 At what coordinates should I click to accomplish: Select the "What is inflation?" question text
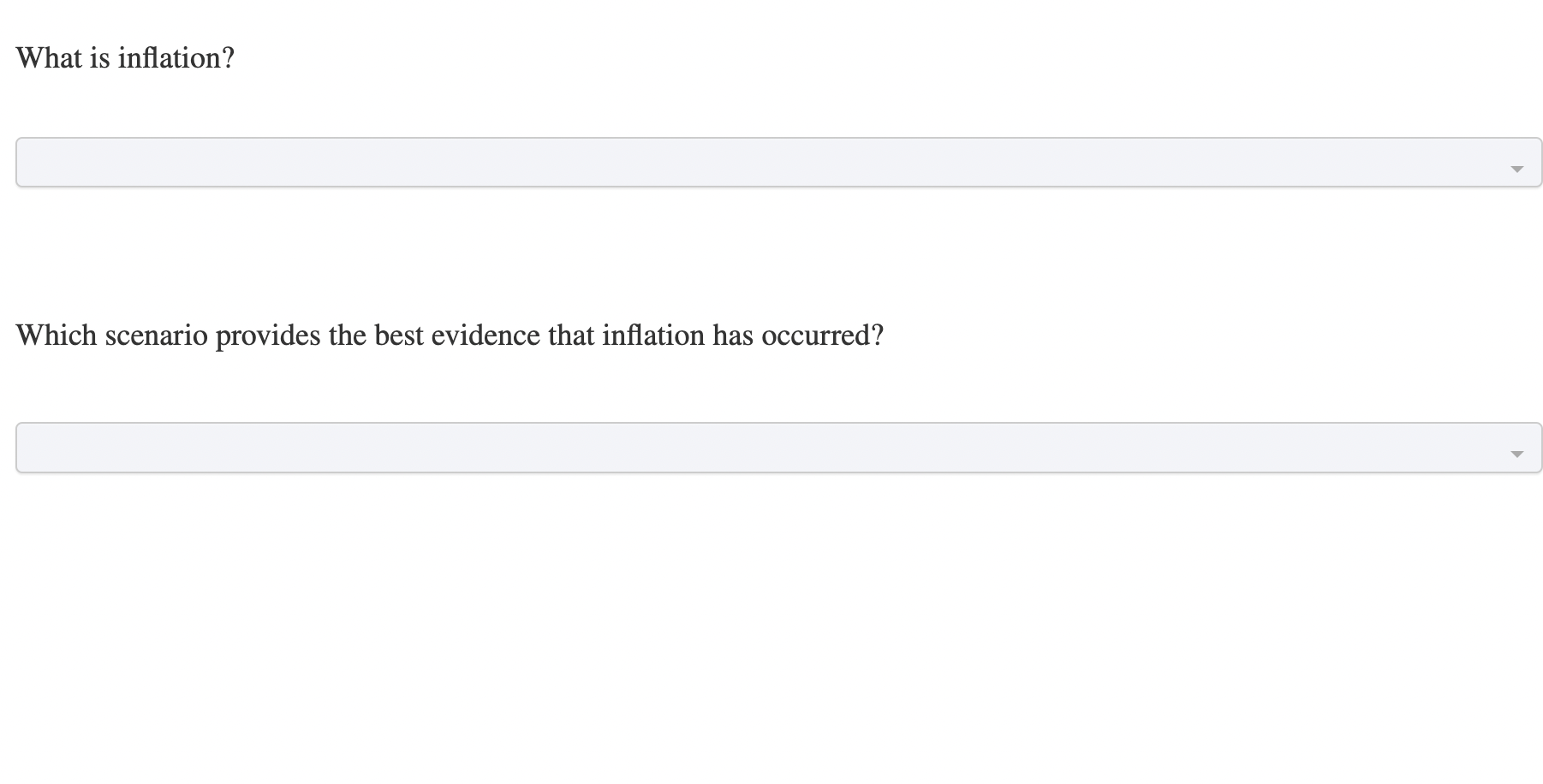[125, 57]
